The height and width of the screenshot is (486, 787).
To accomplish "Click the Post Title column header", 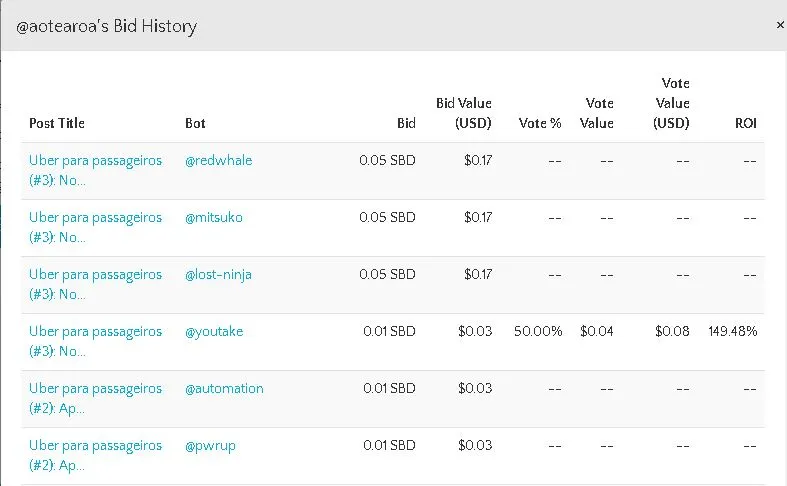I will tap(57, 123).
